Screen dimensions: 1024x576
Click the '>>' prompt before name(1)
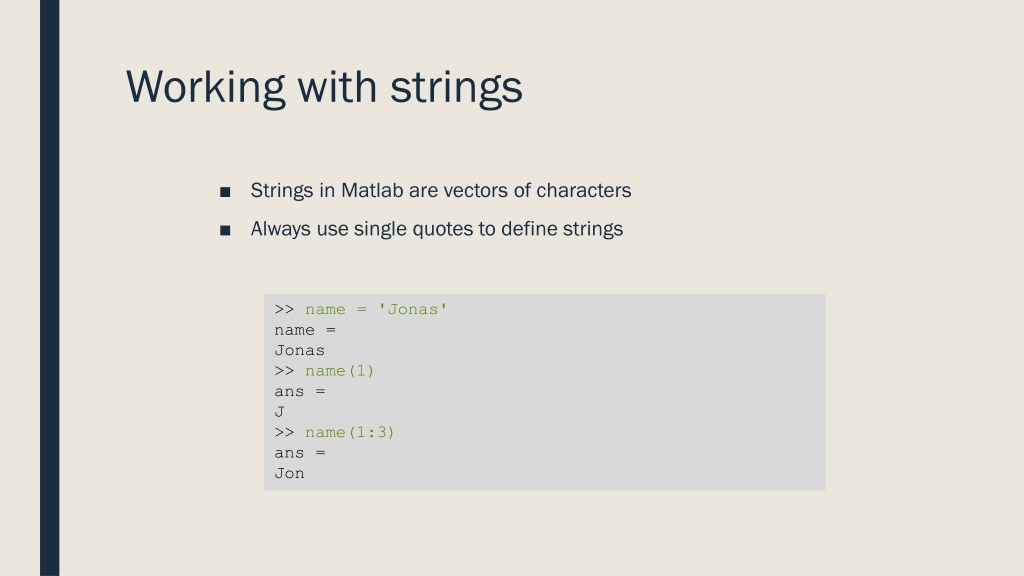coord(284,371)
